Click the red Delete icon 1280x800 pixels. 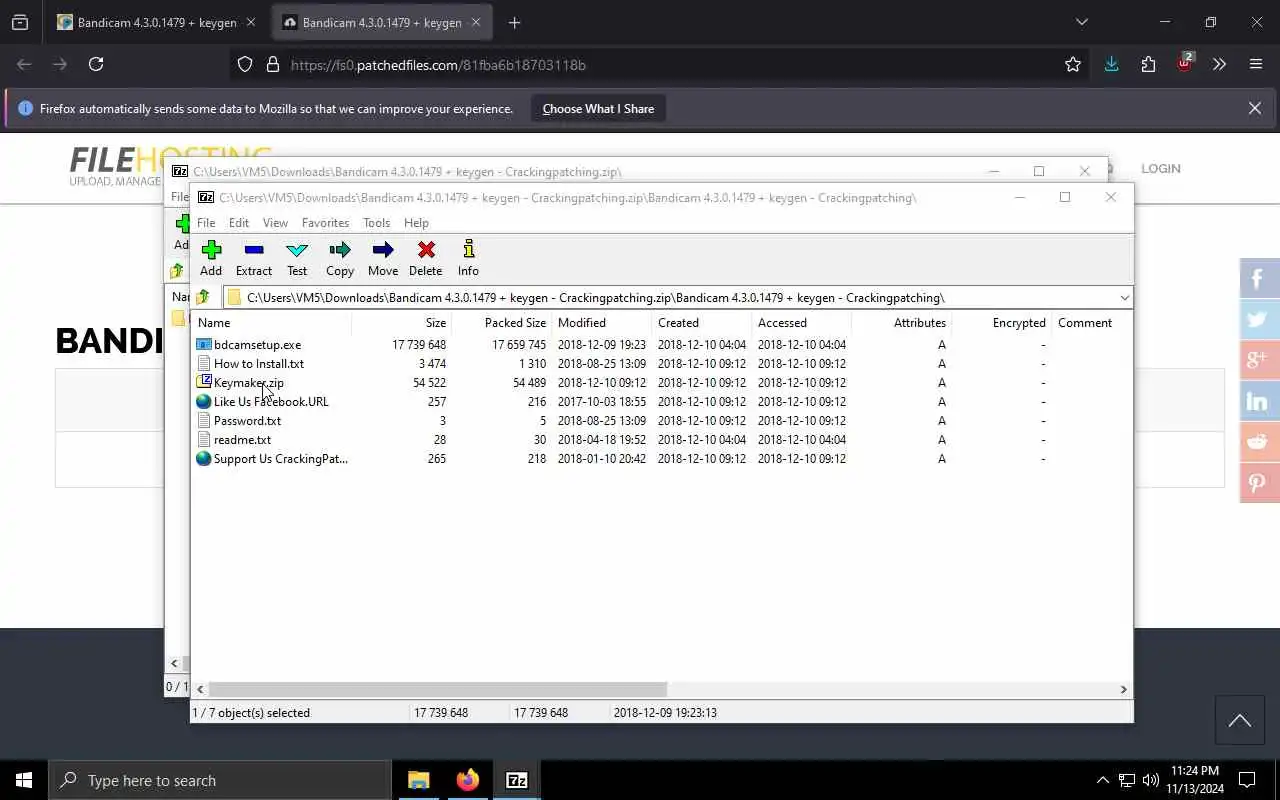click(426, 250)
